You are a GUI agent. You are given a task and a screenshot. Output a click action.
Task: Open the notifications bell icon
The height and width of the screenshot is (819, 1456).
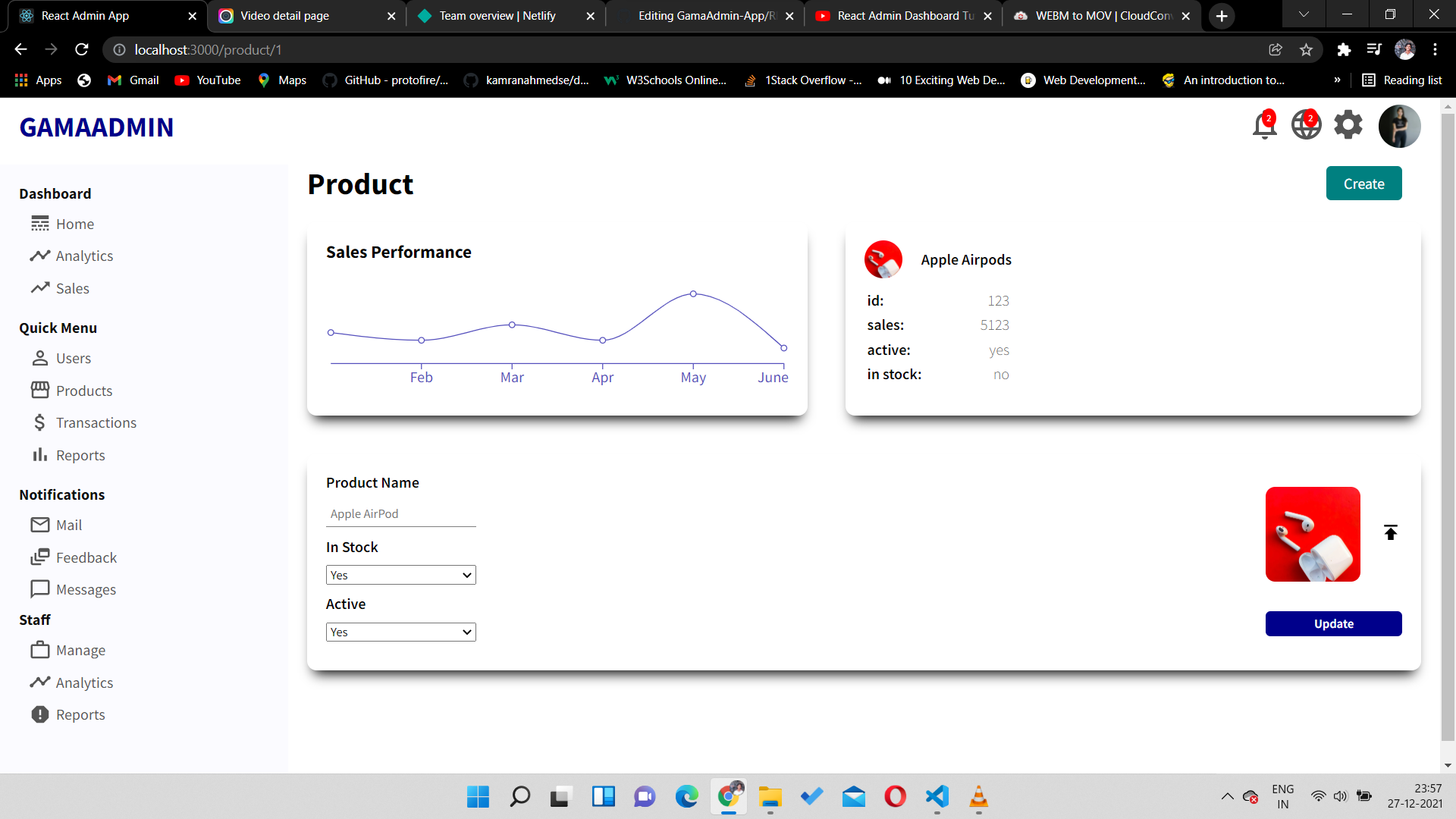pos(1263,126)
